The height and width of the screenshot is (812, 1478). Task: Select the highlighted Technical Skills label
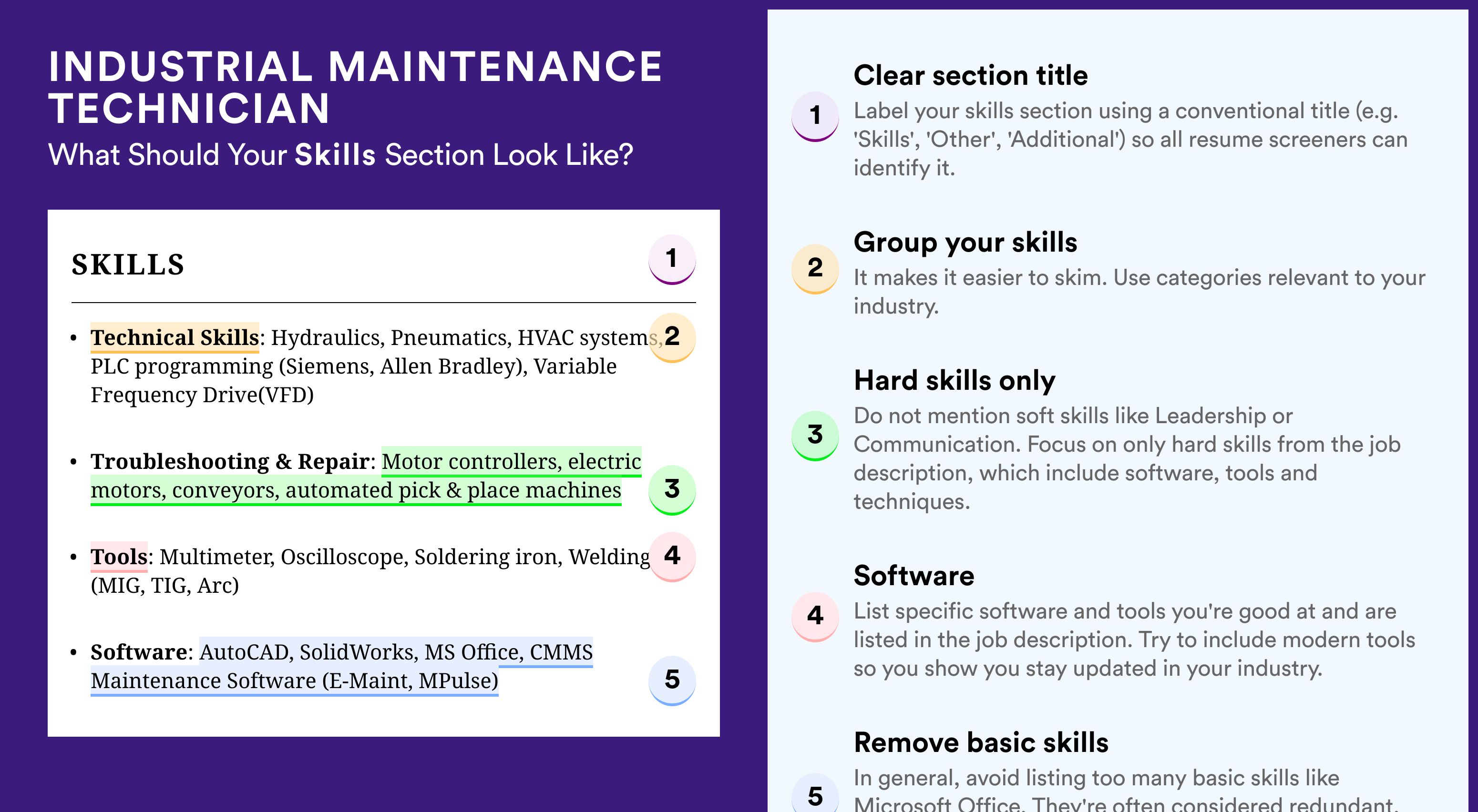click(x=174, y=337)
